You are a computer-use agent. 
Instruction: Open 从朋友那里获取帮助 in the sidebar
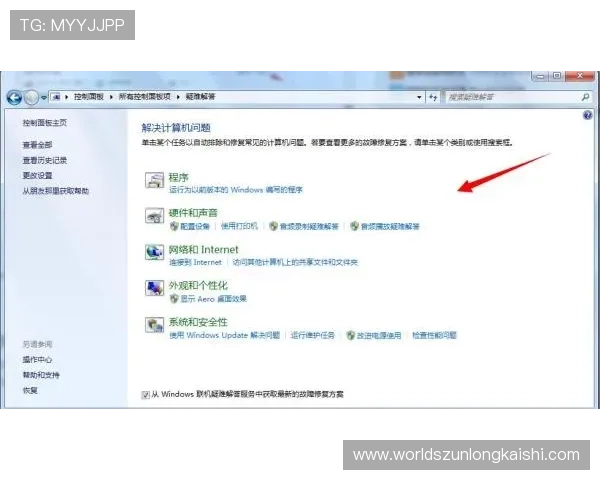(x=56, y=191)
